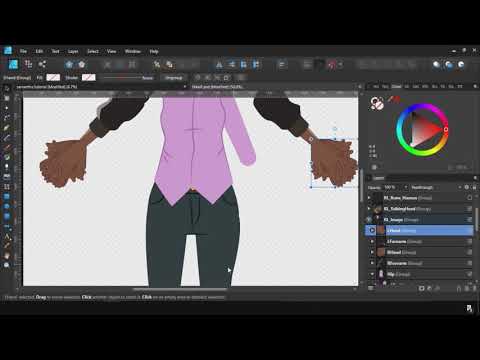This screenshot has width=480, height=360.
Task: Switch to the Export persona icon
Action: tap(42, 64)
